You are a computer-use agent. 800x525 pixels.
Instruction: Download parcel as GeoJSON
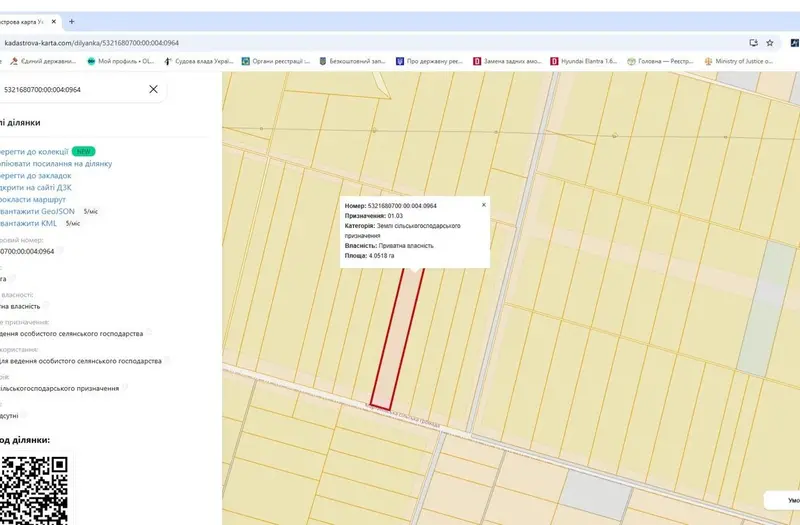[37, 211]
